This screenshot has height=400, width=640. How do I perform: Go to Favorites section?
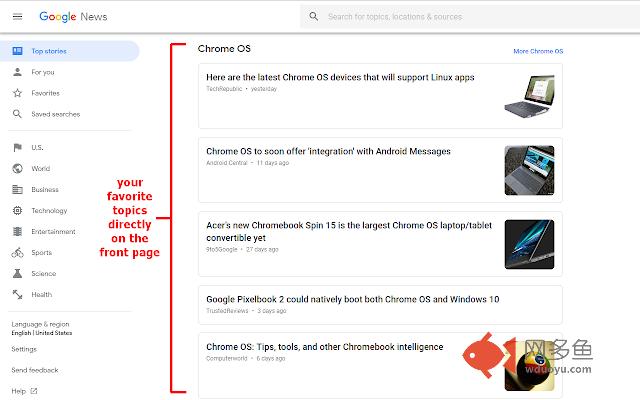click(x=45, y=93)
